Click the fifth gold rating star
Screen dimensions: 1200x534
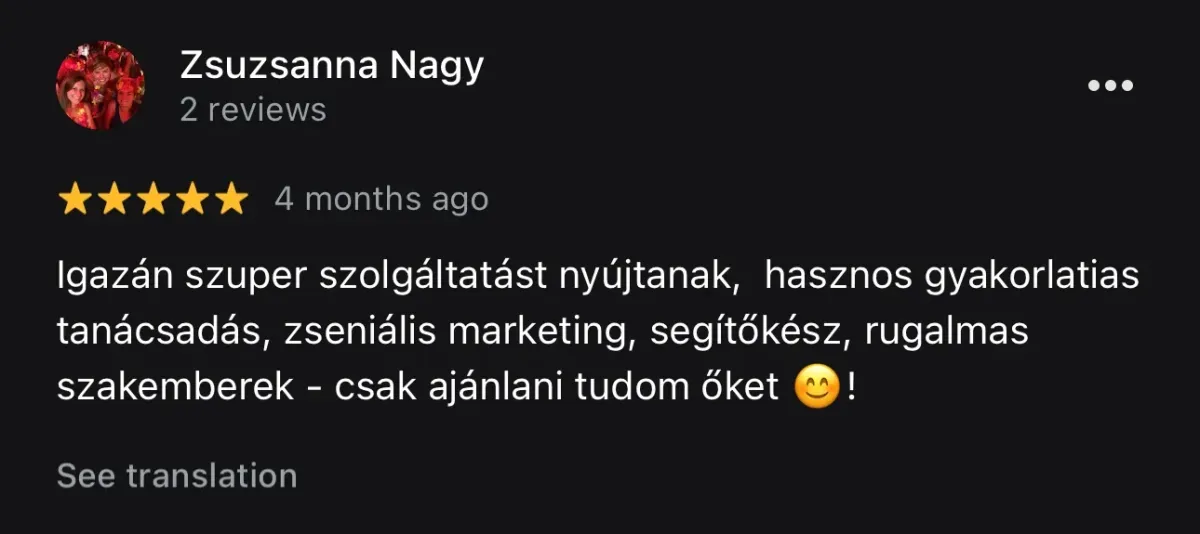click(x=231, y=199)
